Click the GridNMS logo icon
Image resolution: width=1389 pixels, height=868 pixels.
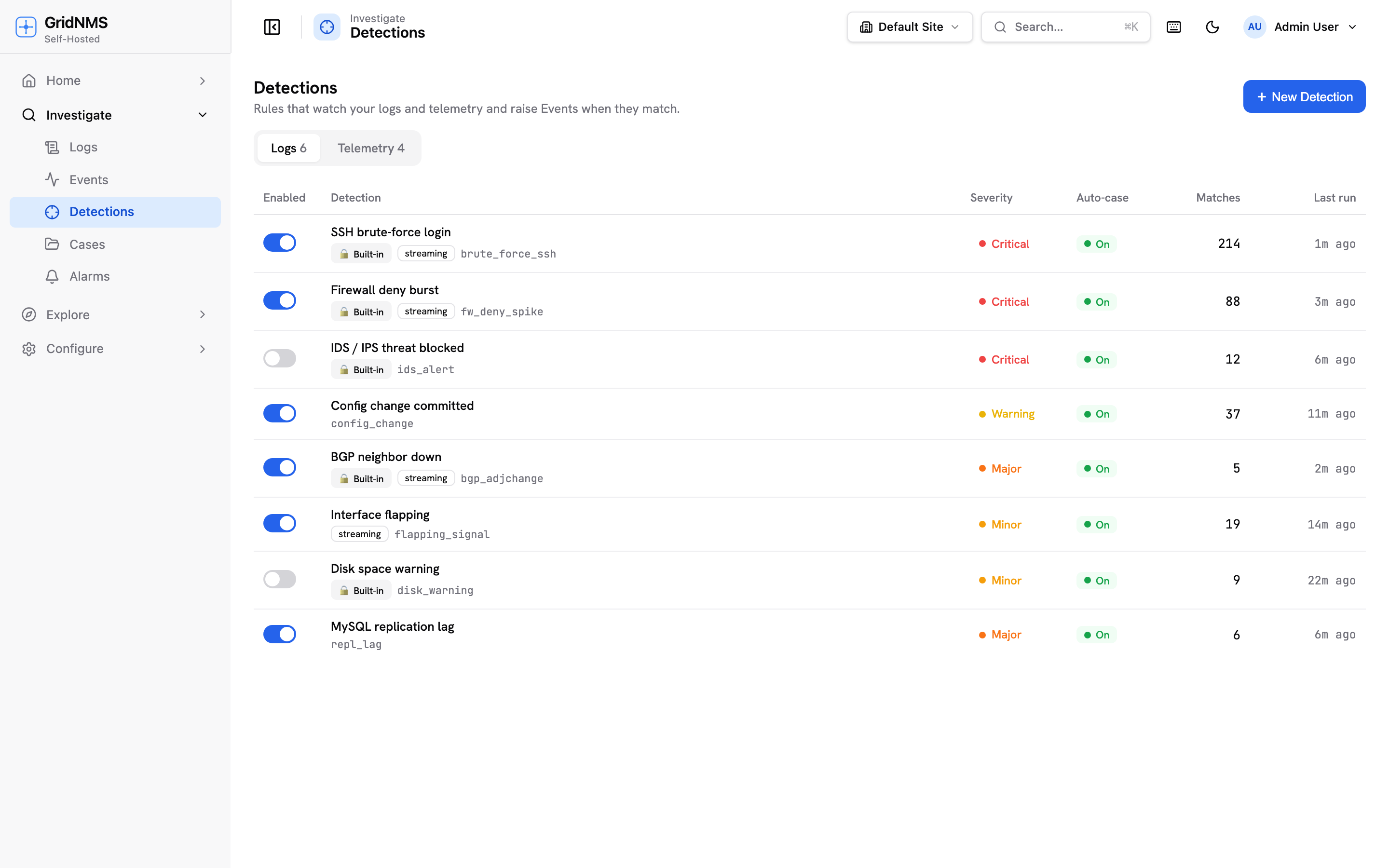(26, 27)
